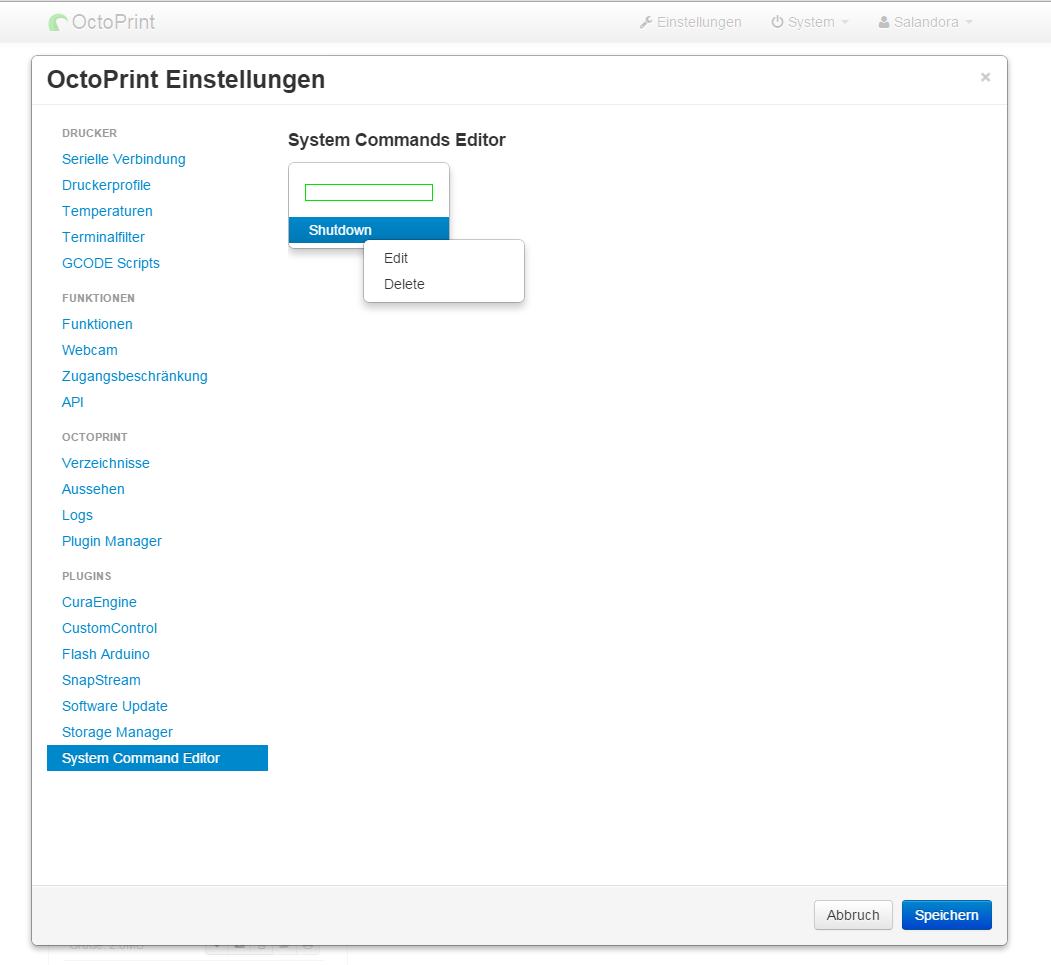Choose Delete from context menu

click(444, 284)
